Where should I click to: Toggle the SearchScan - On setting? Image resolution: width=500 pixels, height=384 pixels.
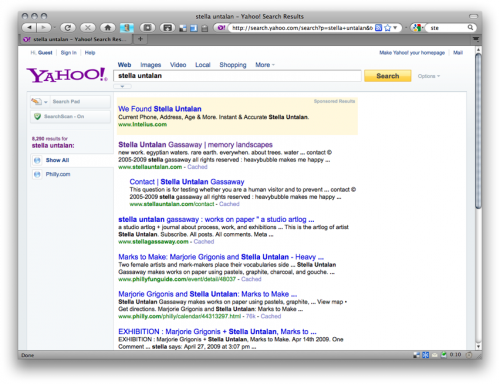(x=70, y=117)
